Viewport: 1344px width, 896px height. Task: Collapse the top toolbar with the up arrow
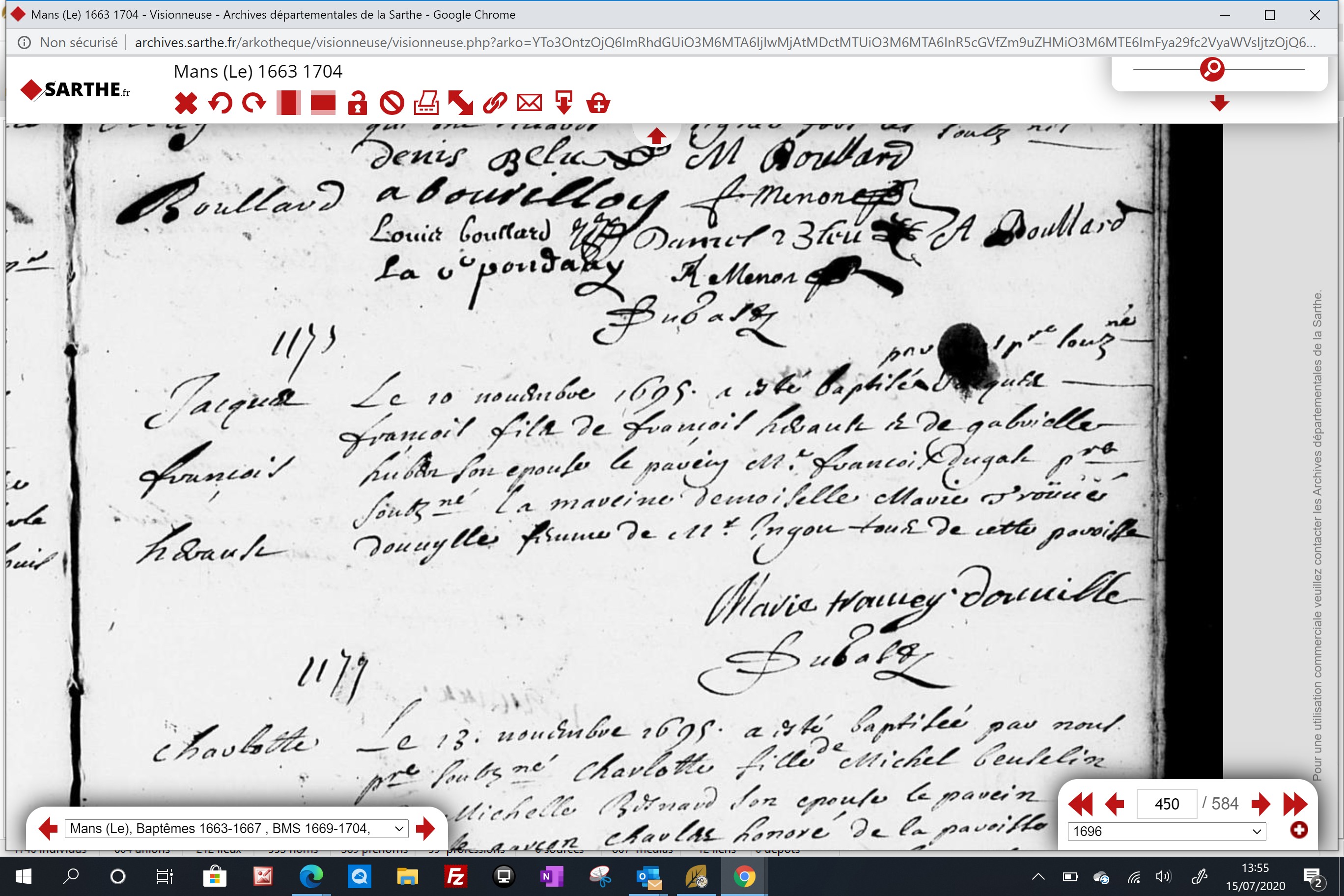(x=656, y=136)
